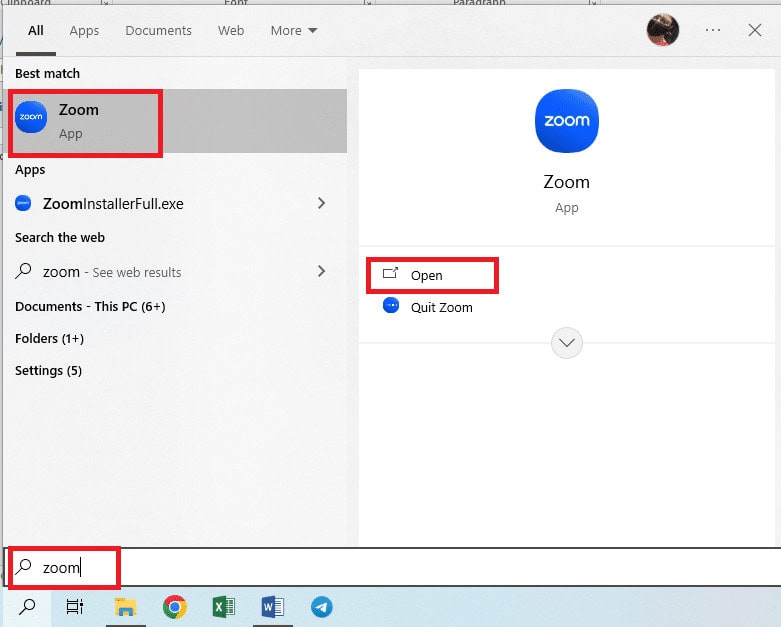Show Settings (5) results

[48, 371]
